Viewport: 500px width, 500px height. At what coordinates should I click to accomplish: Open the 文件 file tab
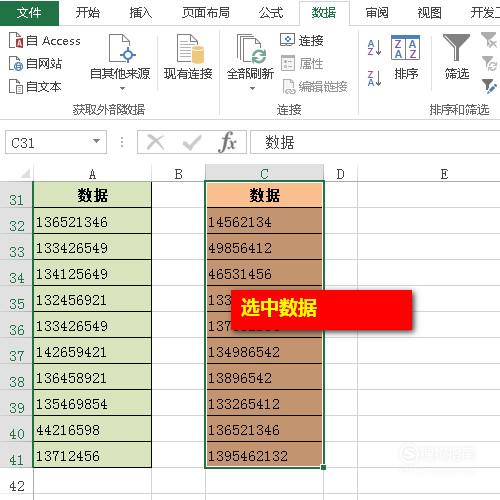[29, 13]
